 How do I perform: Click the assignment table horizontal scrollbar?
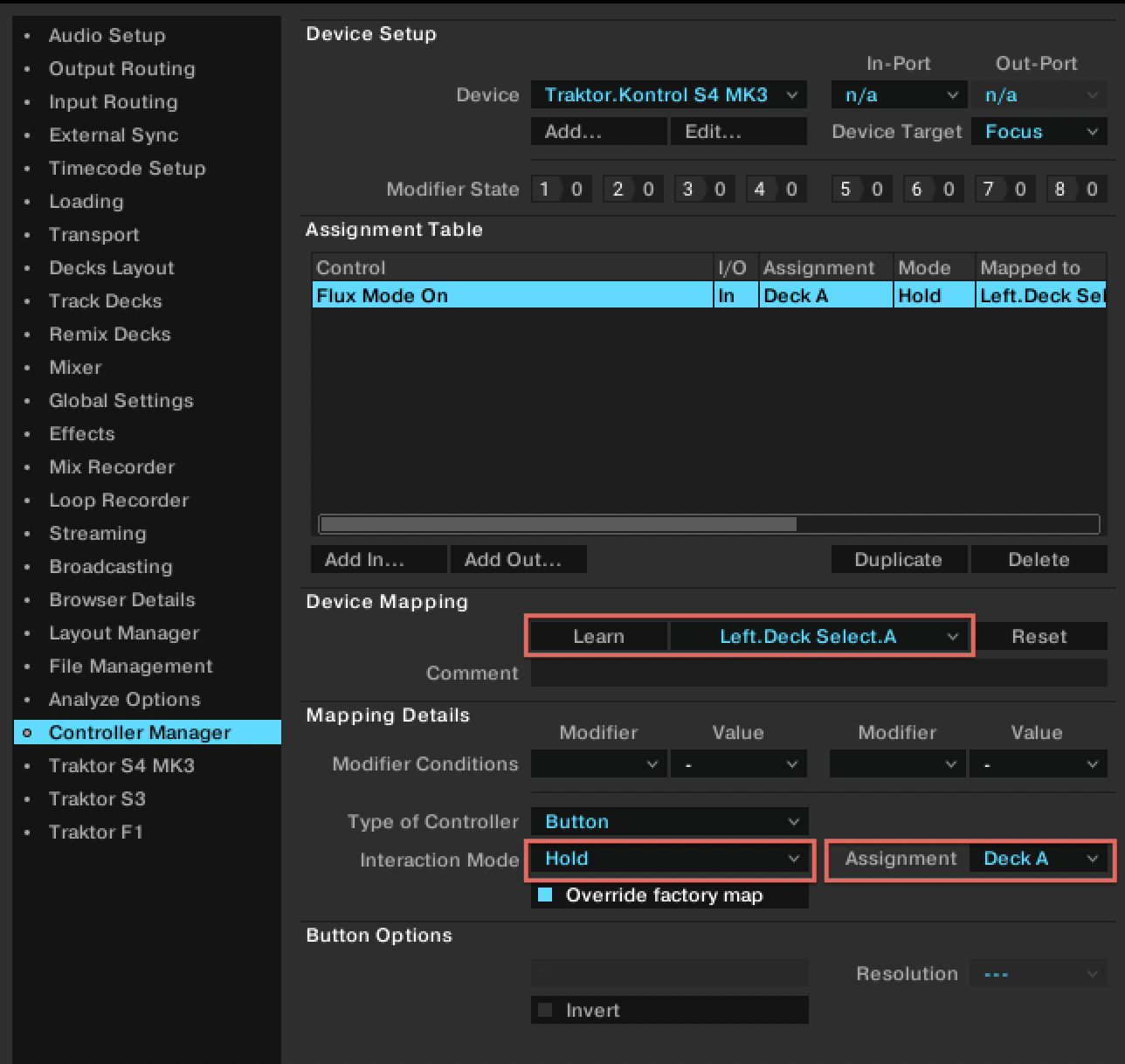[559, 524]
